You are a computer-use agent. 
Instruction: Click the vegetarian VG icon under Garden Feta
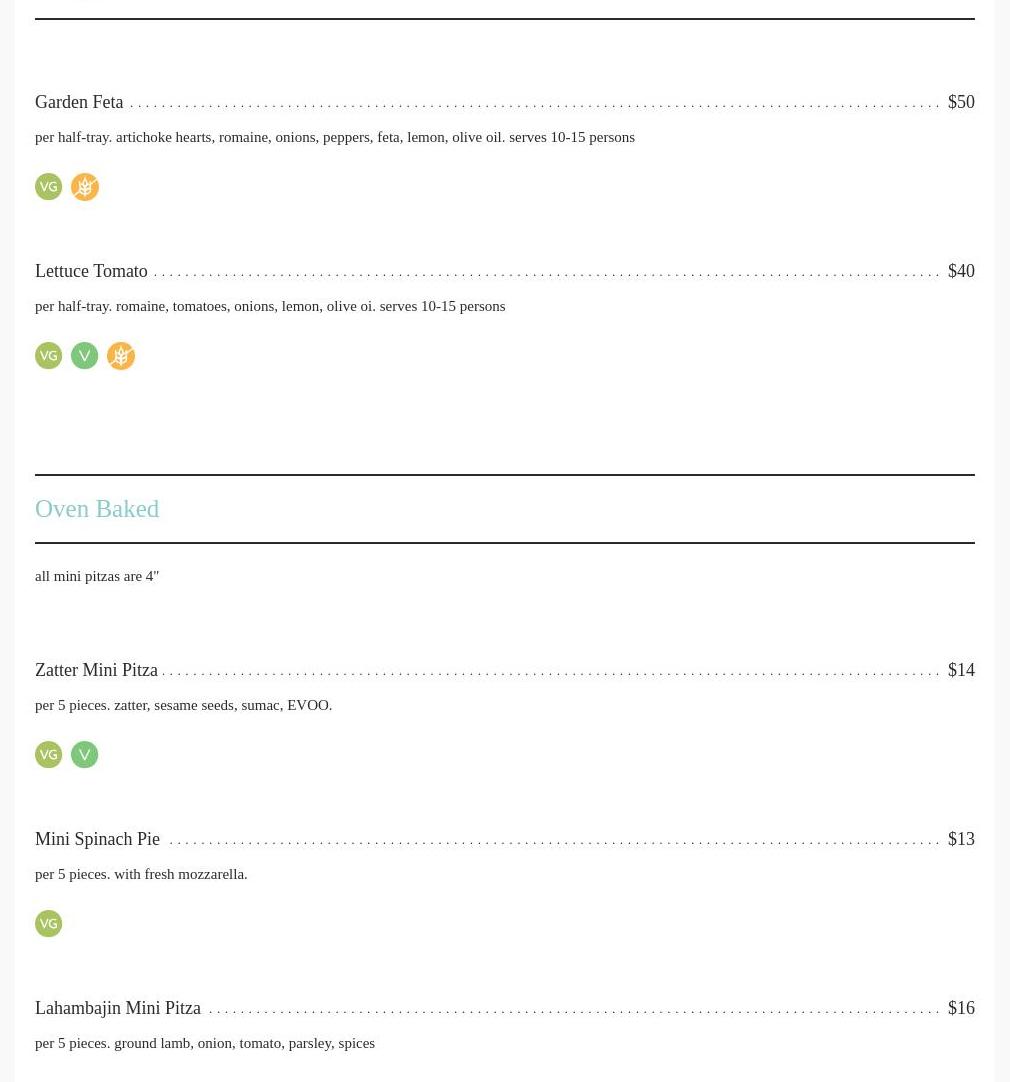(x=48, y=187)
